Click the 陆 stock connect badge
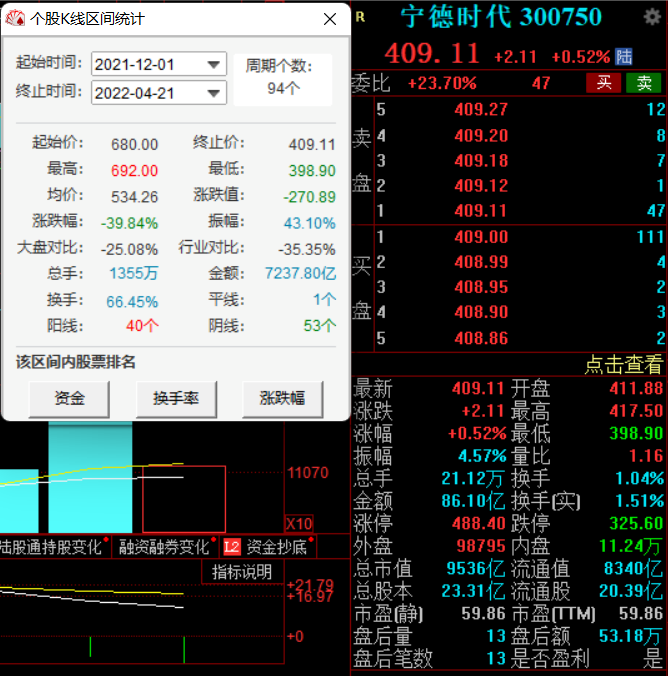This screenshot has height=676, width=668. pyautogui.click(x=624, y=56)
